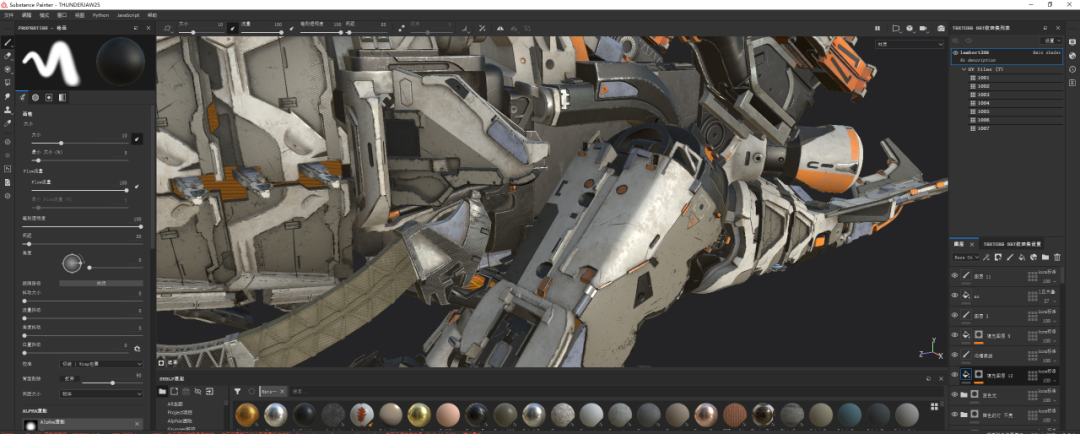This screenshot has width=1080, height=434.
Task: Collapse the UV Tiles tree section
Action: pyautogui.click(x=964, y=69)
